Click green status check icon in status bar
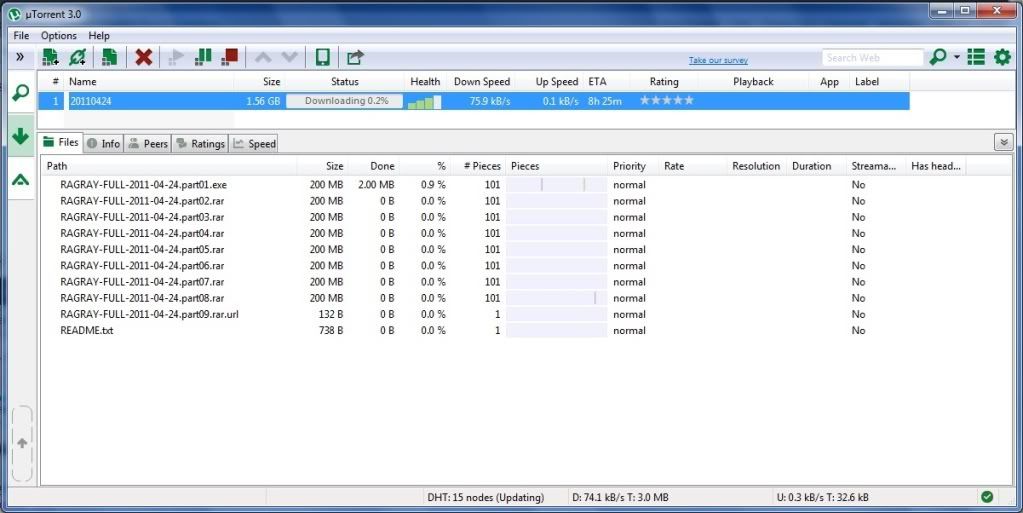Viewport: 1023px width, 513px height. (987, 497)
